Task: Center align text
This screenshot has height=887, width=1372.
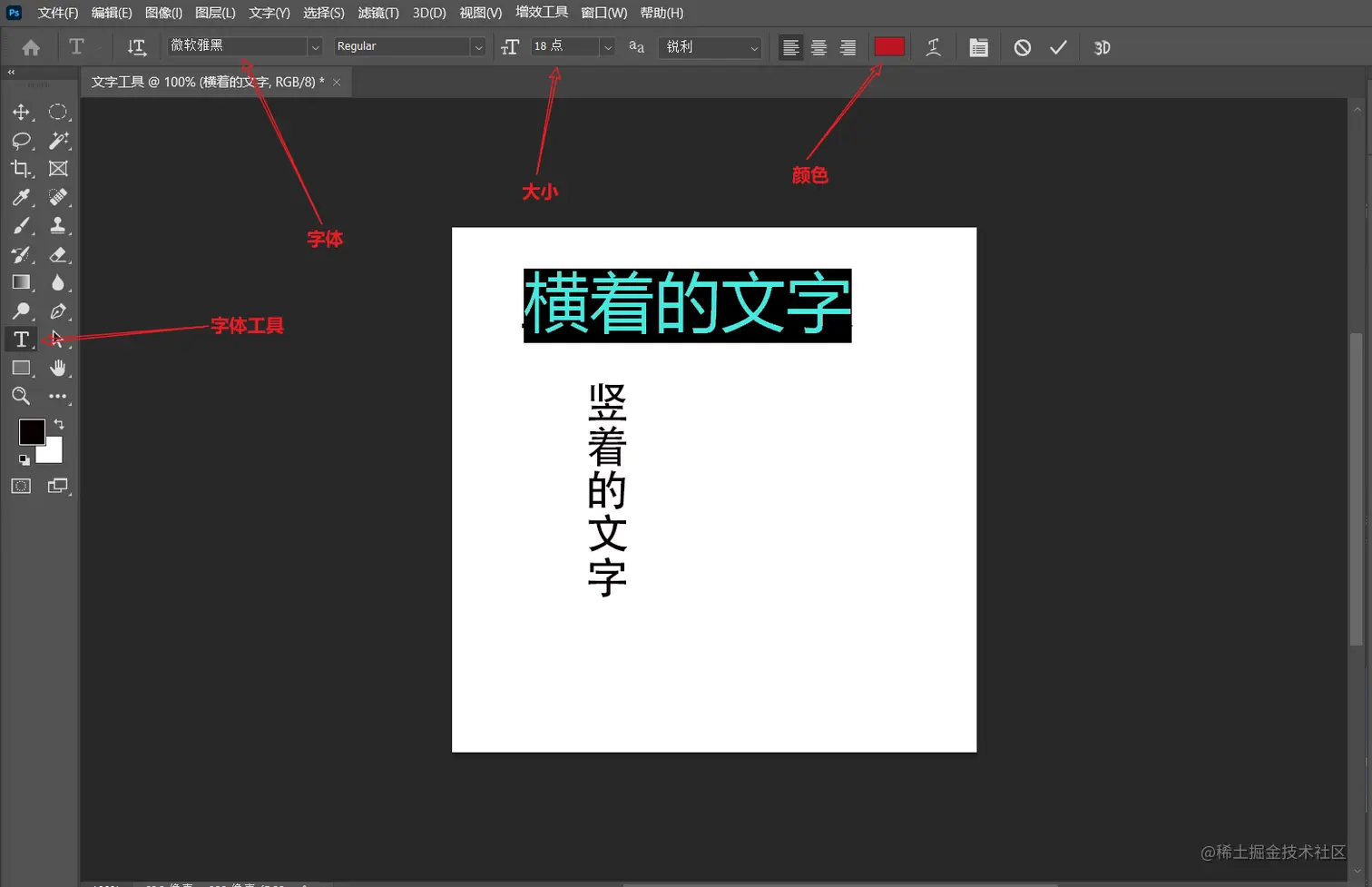Action: pyautogui.click(x=819, y=47)
